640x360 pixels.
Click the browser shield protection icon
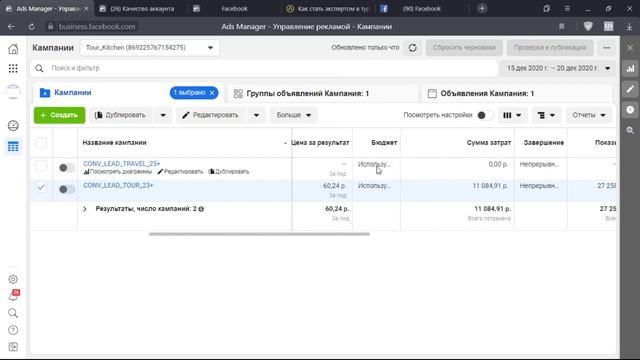pos(588,27)
